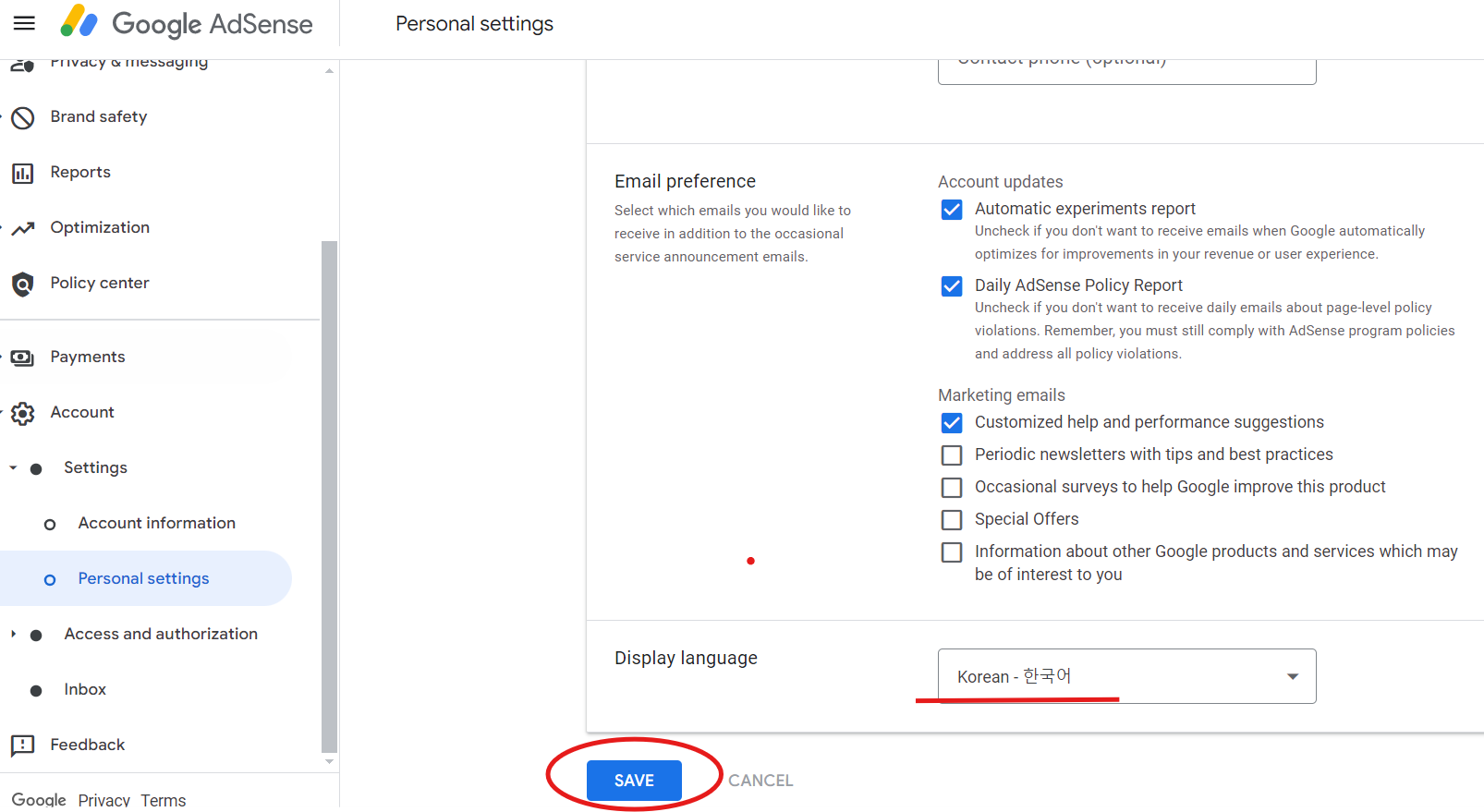
Task: Click the Personal settings page title
Action: (475, 24)
